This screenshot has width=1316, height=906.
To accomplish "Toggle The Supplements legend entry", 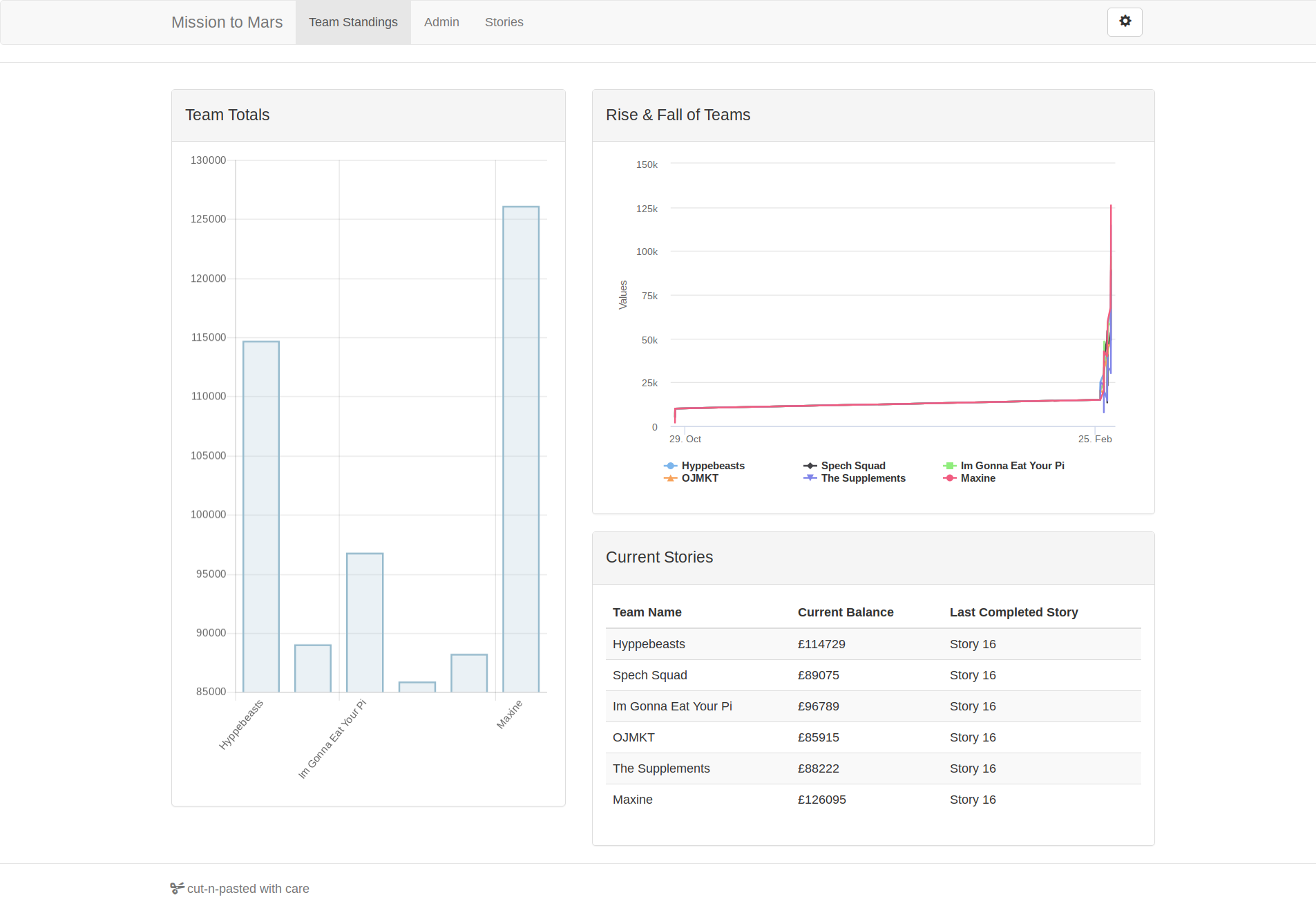I will (x=855, y=478).
